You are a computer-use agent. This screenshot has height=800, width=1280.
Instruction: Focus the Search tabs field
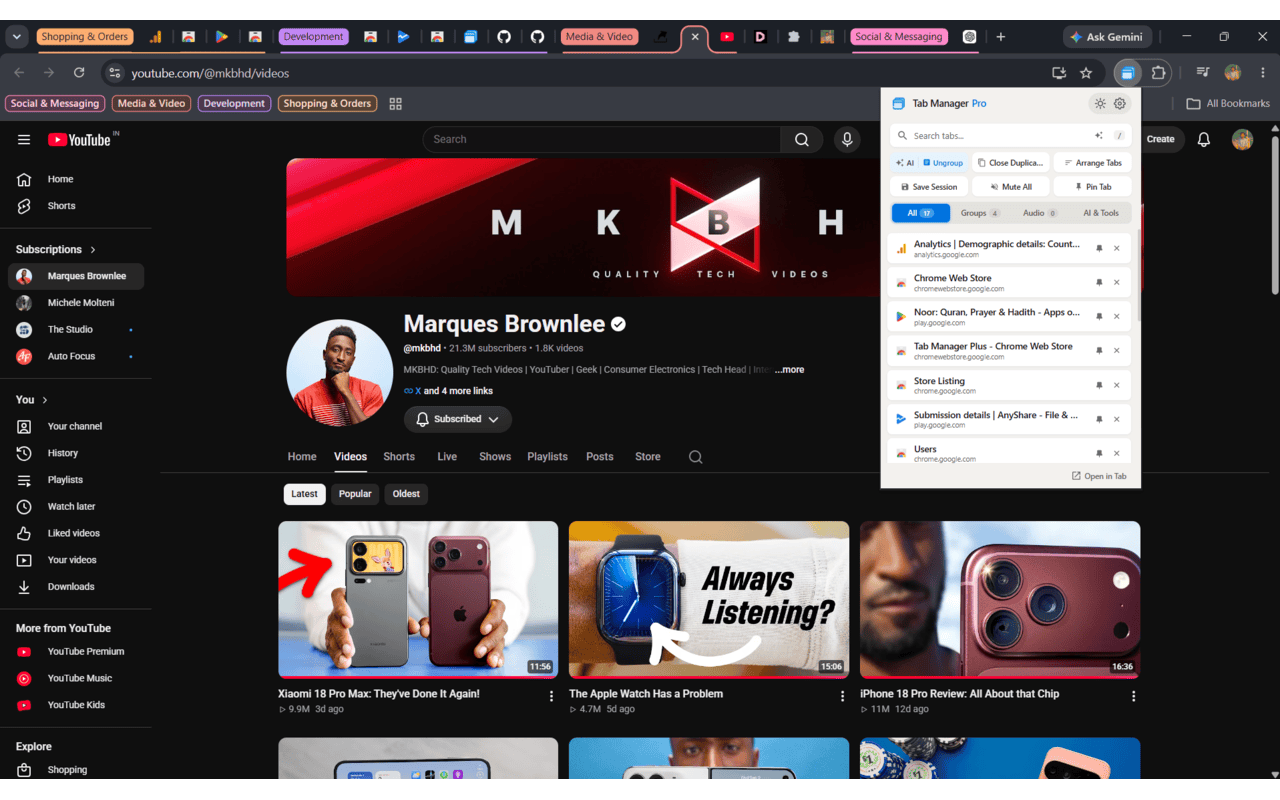[x=1011, y=135]
